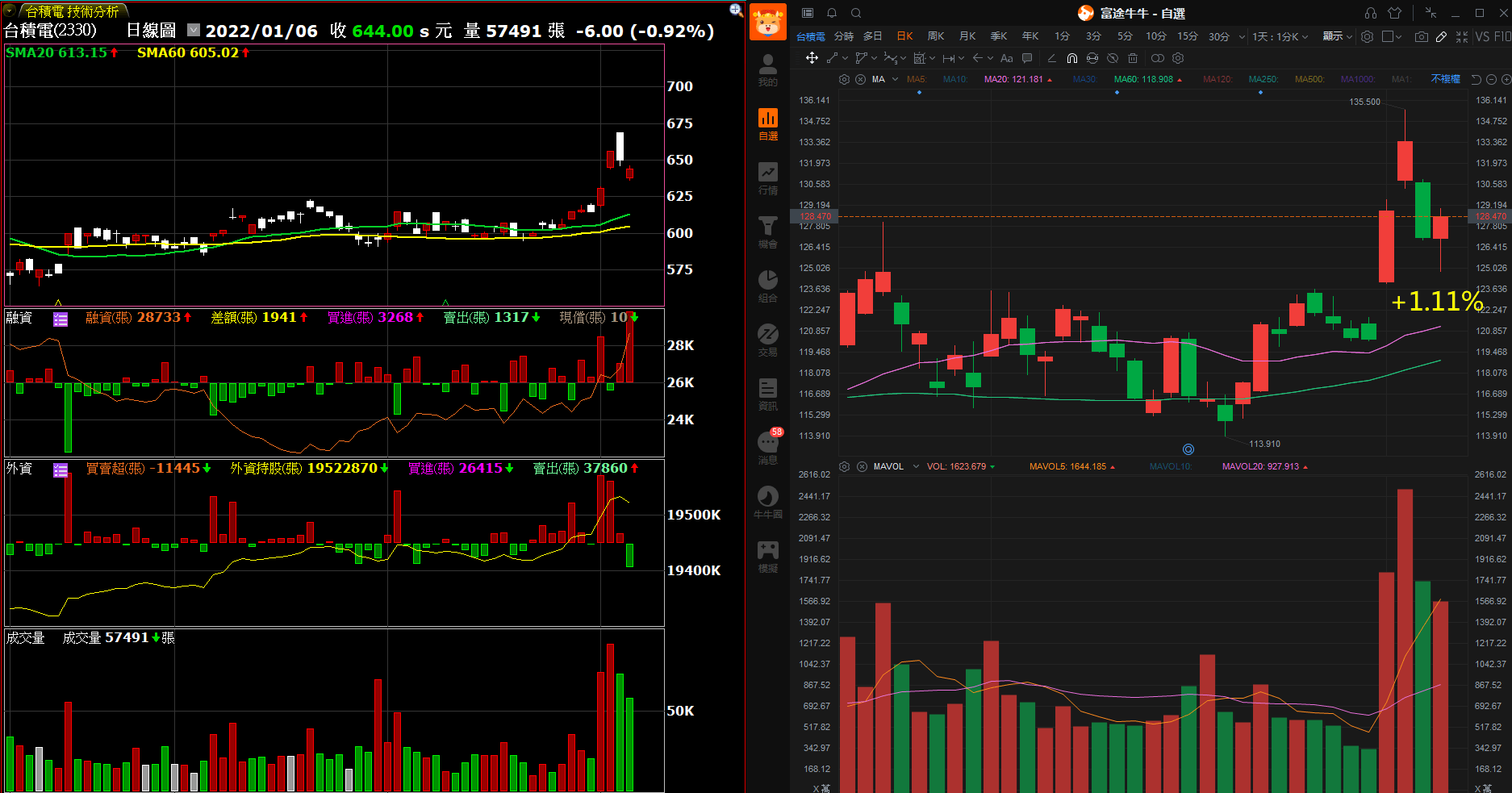Viewport: 1512px width, 793px height.
Task: Open MAVOL indicator settings gear
Action: pyautogui.click(x=844, y=466)
